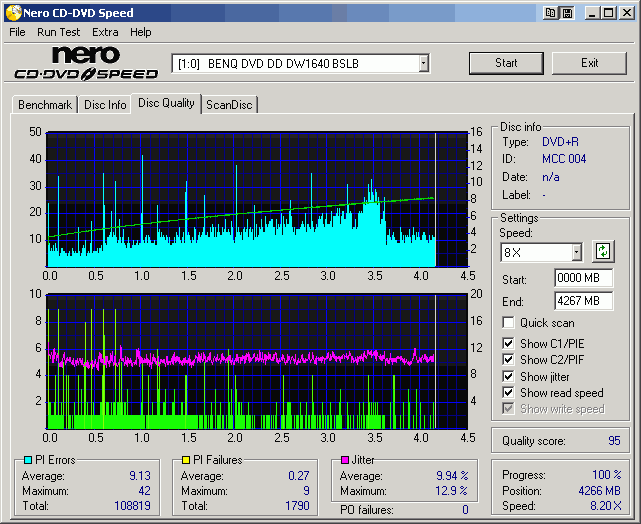This screenshot has width=641, height=524.
Task: Click the End position input field
Action: click(x=583, y=301)
